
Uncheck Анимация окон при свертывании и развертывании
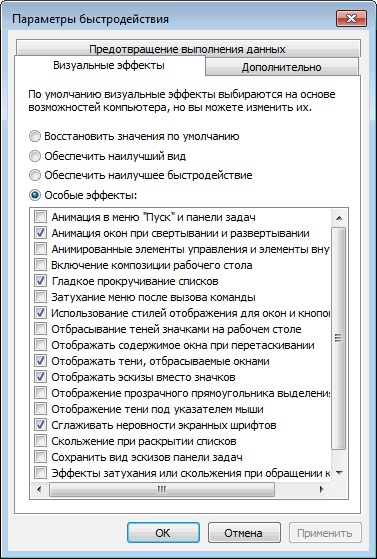(x=40, y=233)
